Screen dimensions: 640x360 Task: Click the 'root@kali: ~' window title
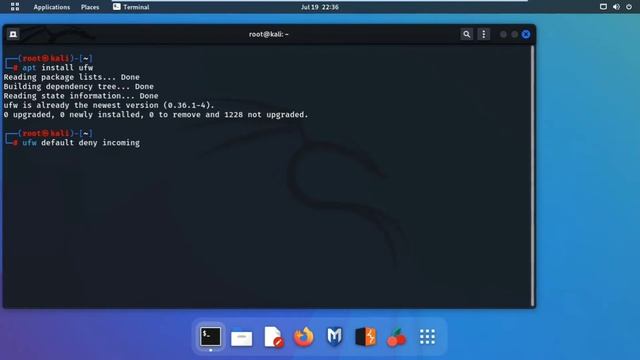(x=269, y=34)
